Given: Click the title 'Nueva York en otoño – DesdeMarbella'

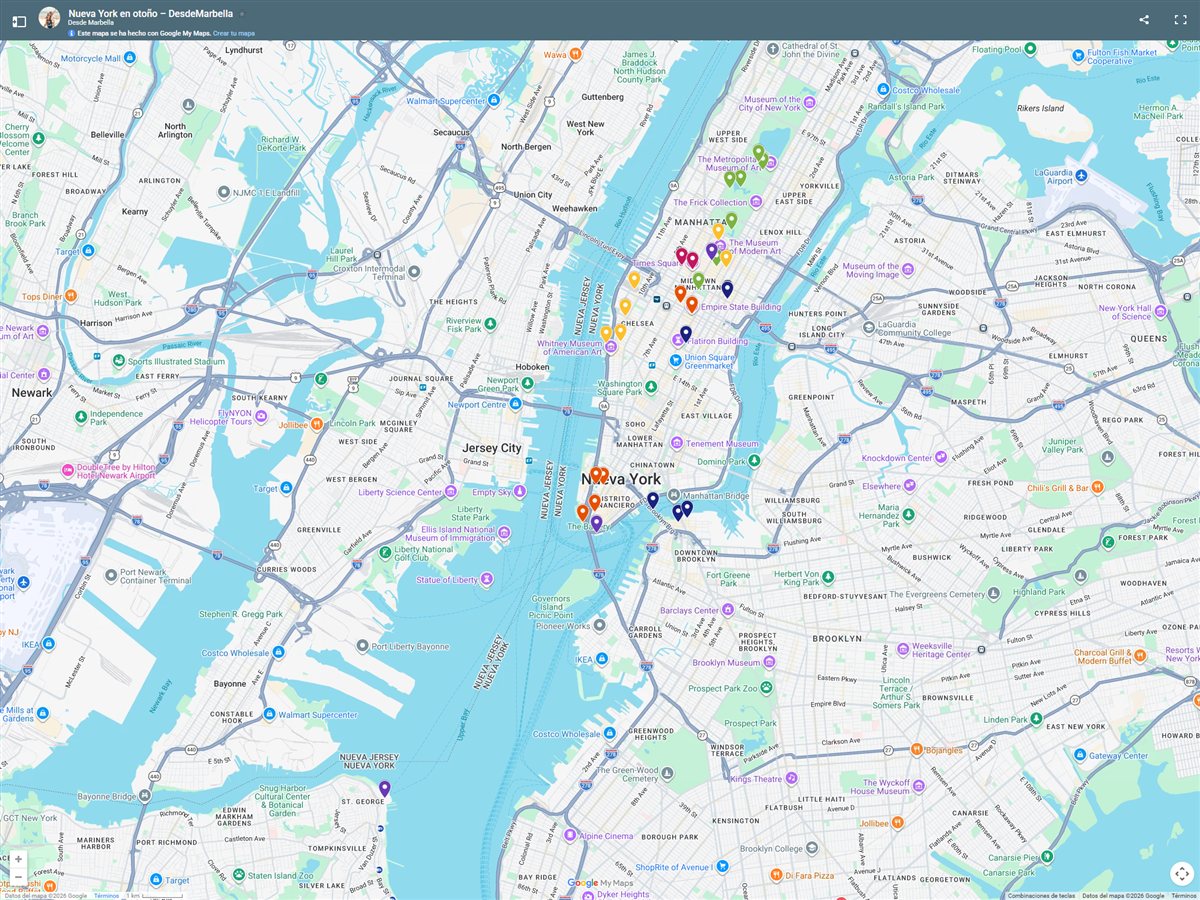Looking at the screenshot, I should (x=150, y=14).
